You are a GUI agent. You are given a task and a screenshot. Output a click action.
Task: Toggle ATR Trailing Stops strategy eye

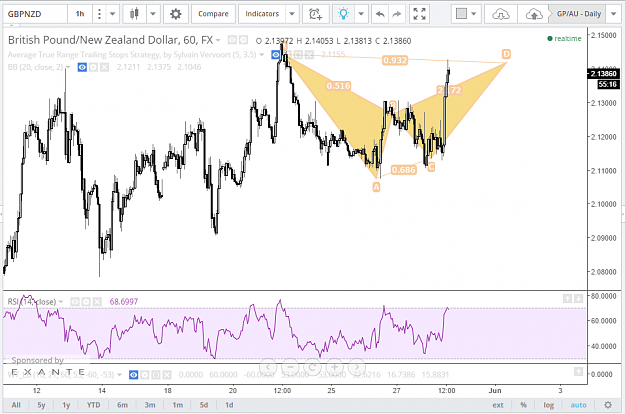[x=275, y=55]
